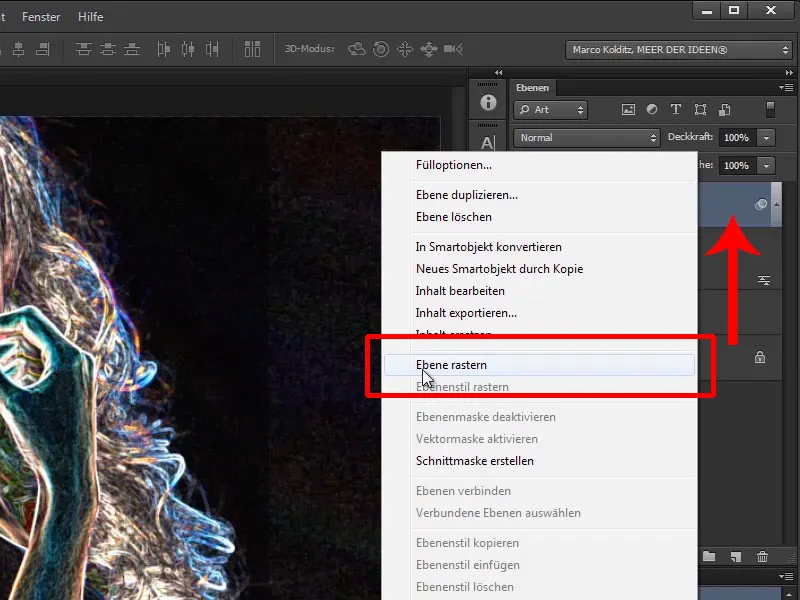Choose Ebene duplizieren... from context menu
This screenshot has height=600, width=800.
click(x=540, y=195)
